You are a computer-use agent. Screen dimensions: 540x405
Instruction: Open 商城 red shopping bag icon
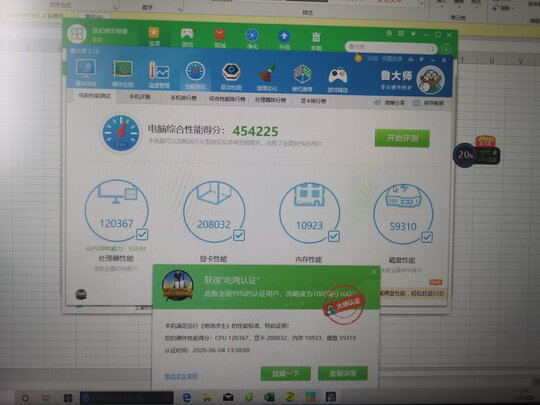[219, 34]
